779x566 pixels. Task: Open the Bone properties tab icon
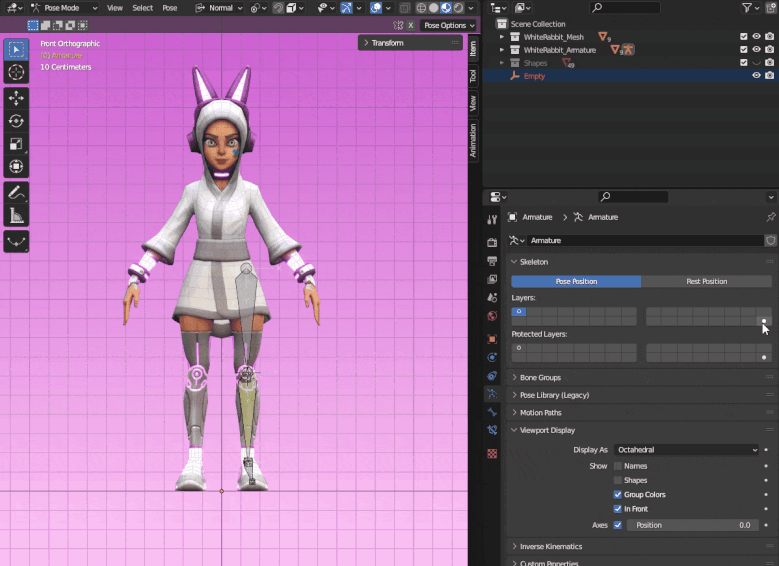tap(492, 412)
